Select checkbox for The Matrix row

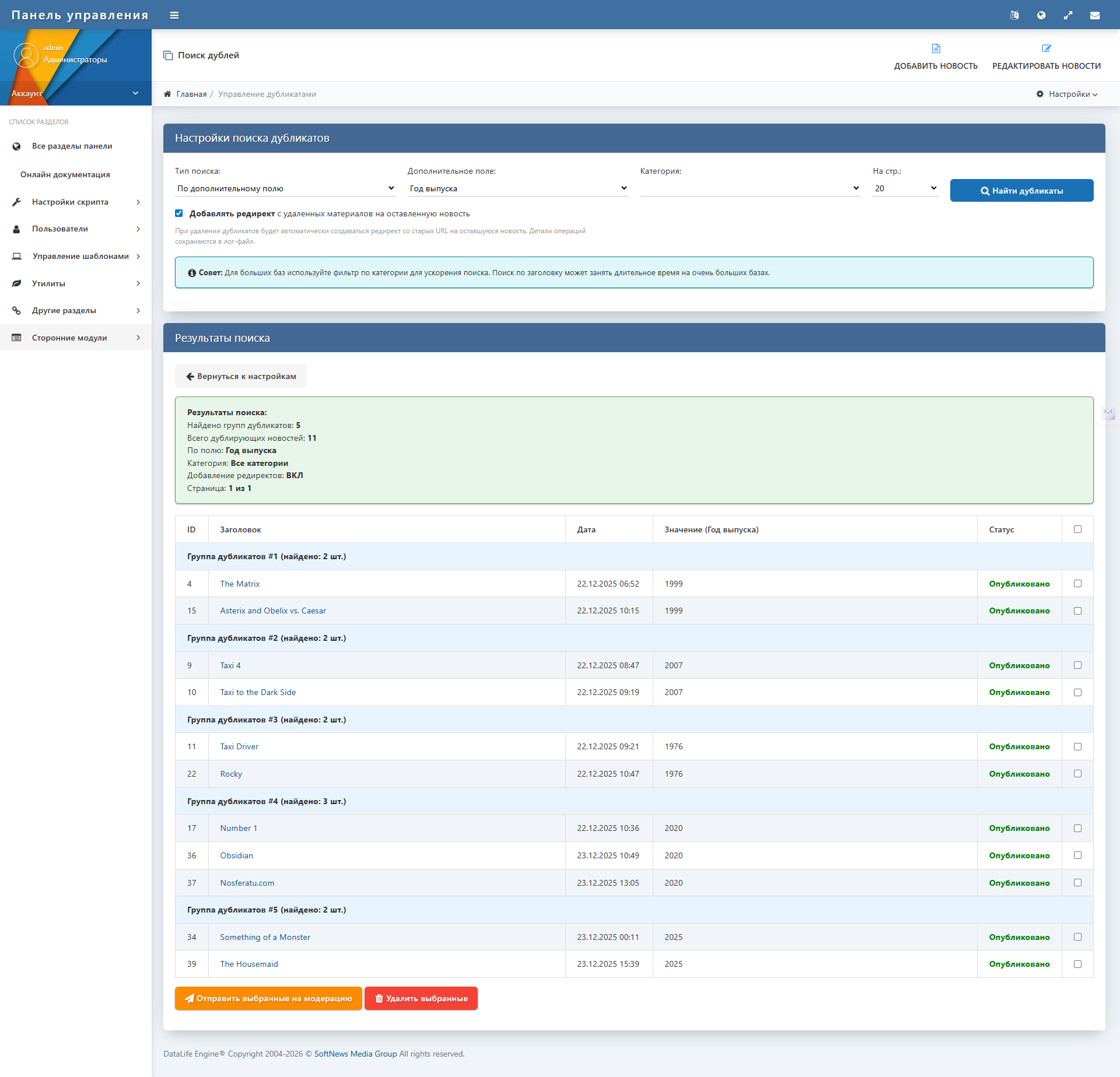1077,584
